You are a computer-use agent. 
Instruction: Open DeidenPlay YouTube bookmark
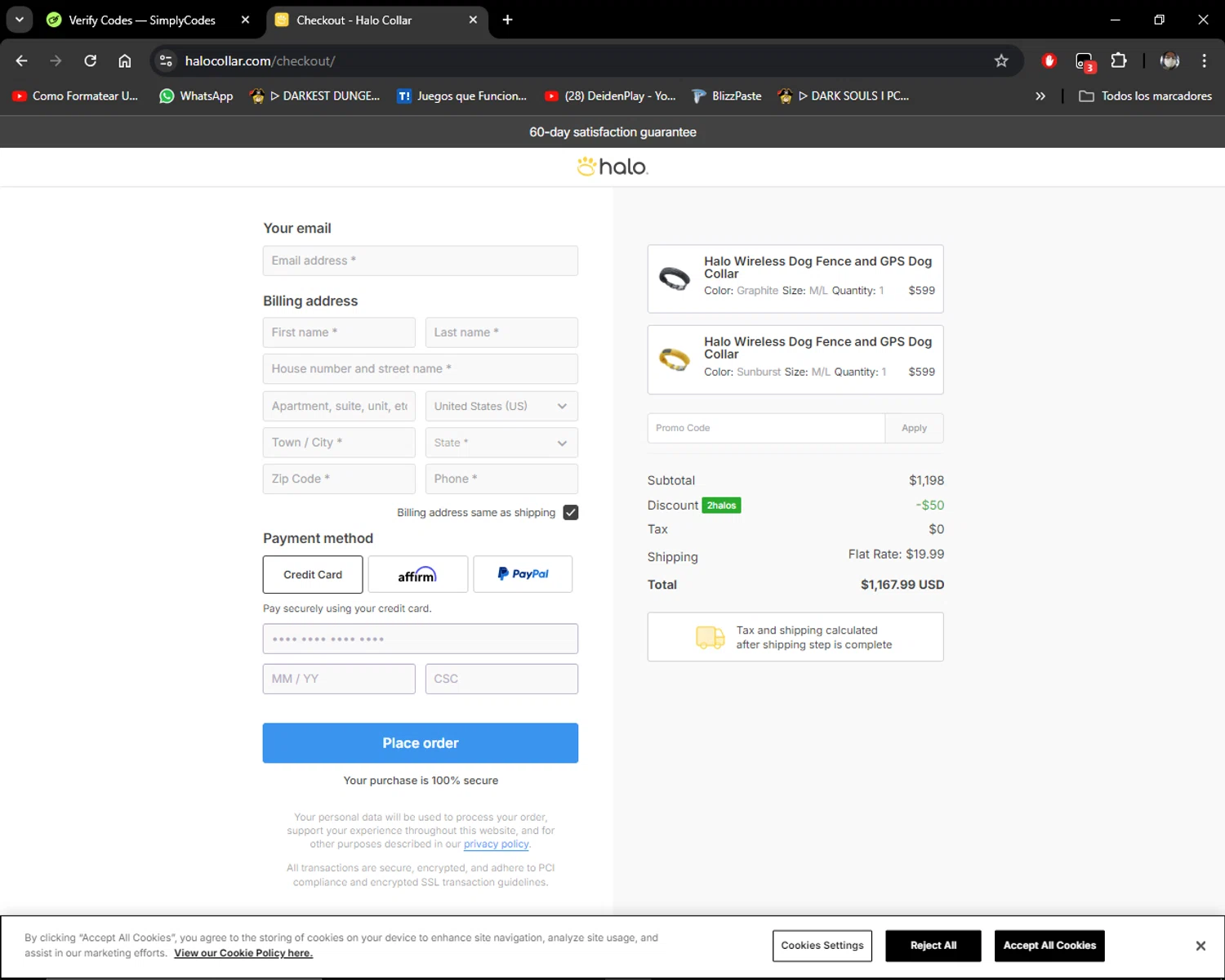pyautogui.click(x=610, y=96)
